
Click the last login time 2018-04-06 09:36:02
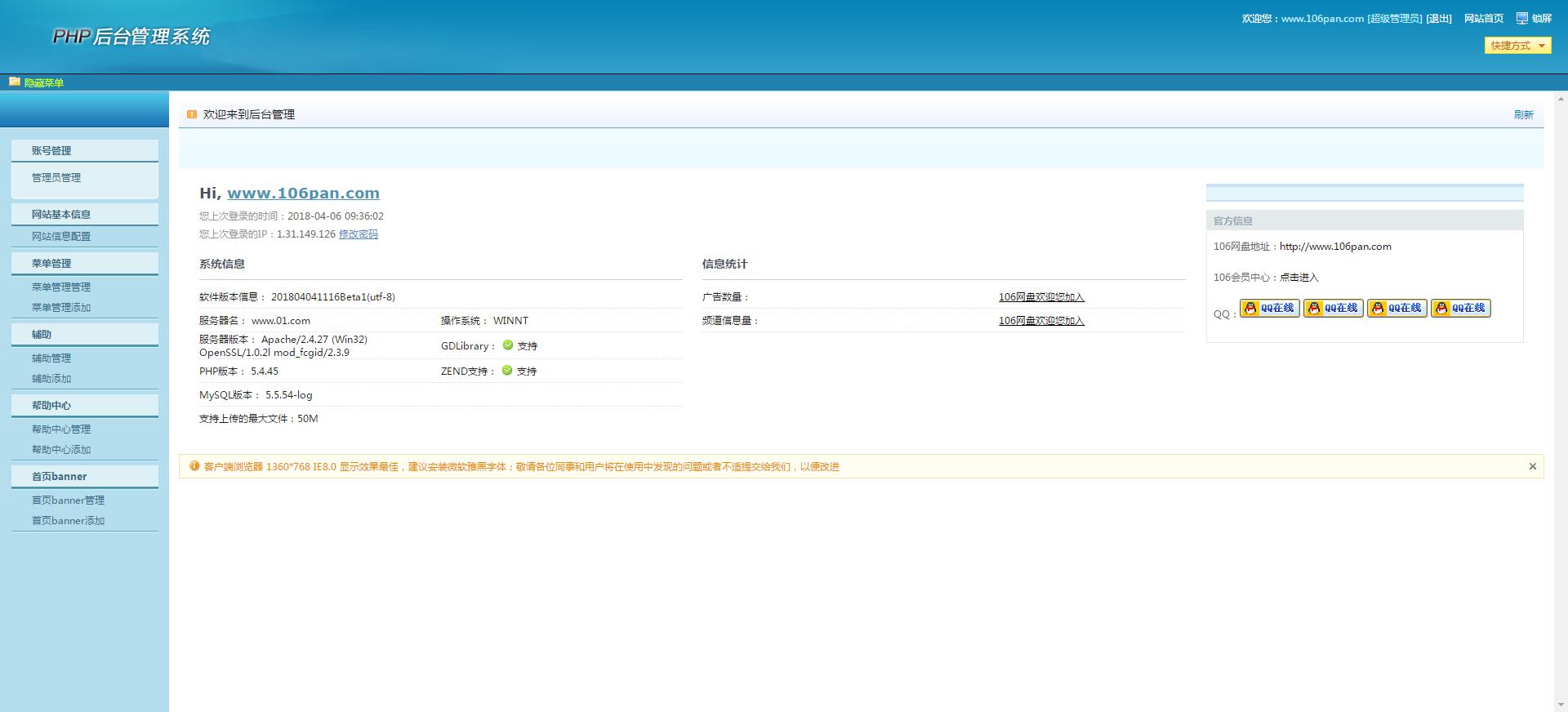336,216
